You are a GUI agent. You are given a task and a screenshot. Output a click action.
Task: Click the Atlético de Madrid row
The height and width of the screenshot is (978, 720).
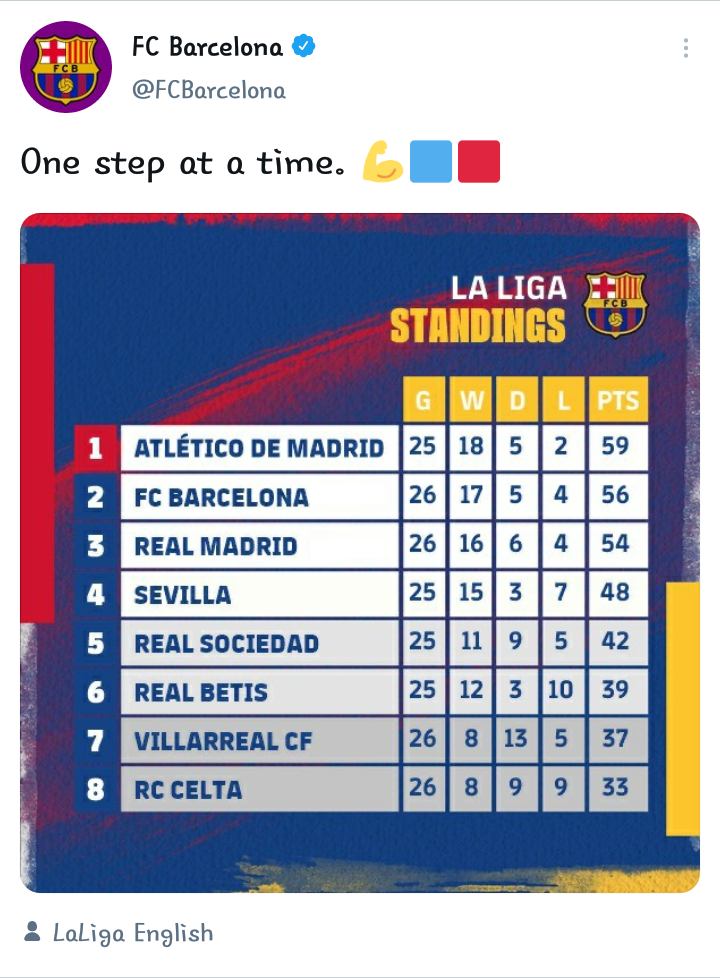(x=361, y=448)
